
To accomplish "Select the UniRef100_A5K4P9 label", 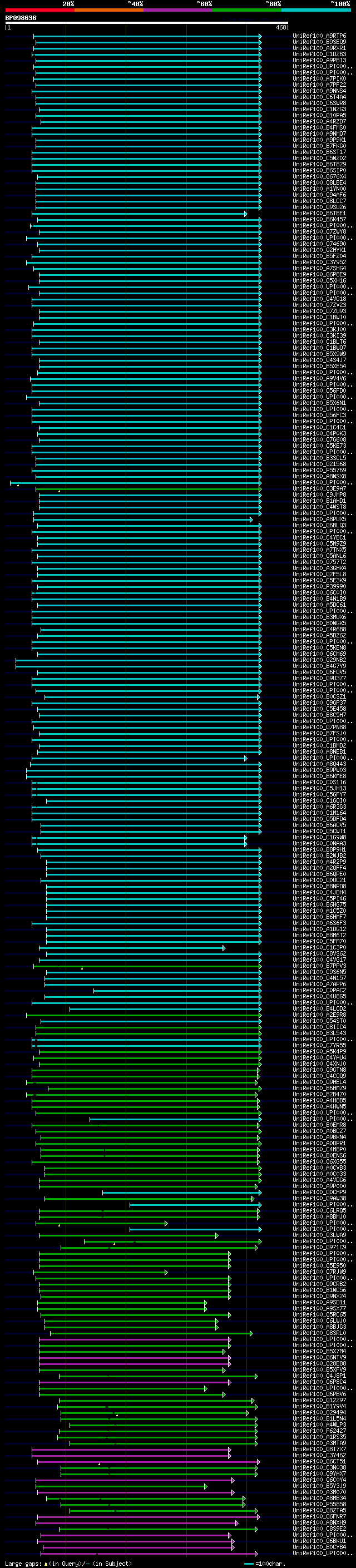I will tap(319, 1051).
